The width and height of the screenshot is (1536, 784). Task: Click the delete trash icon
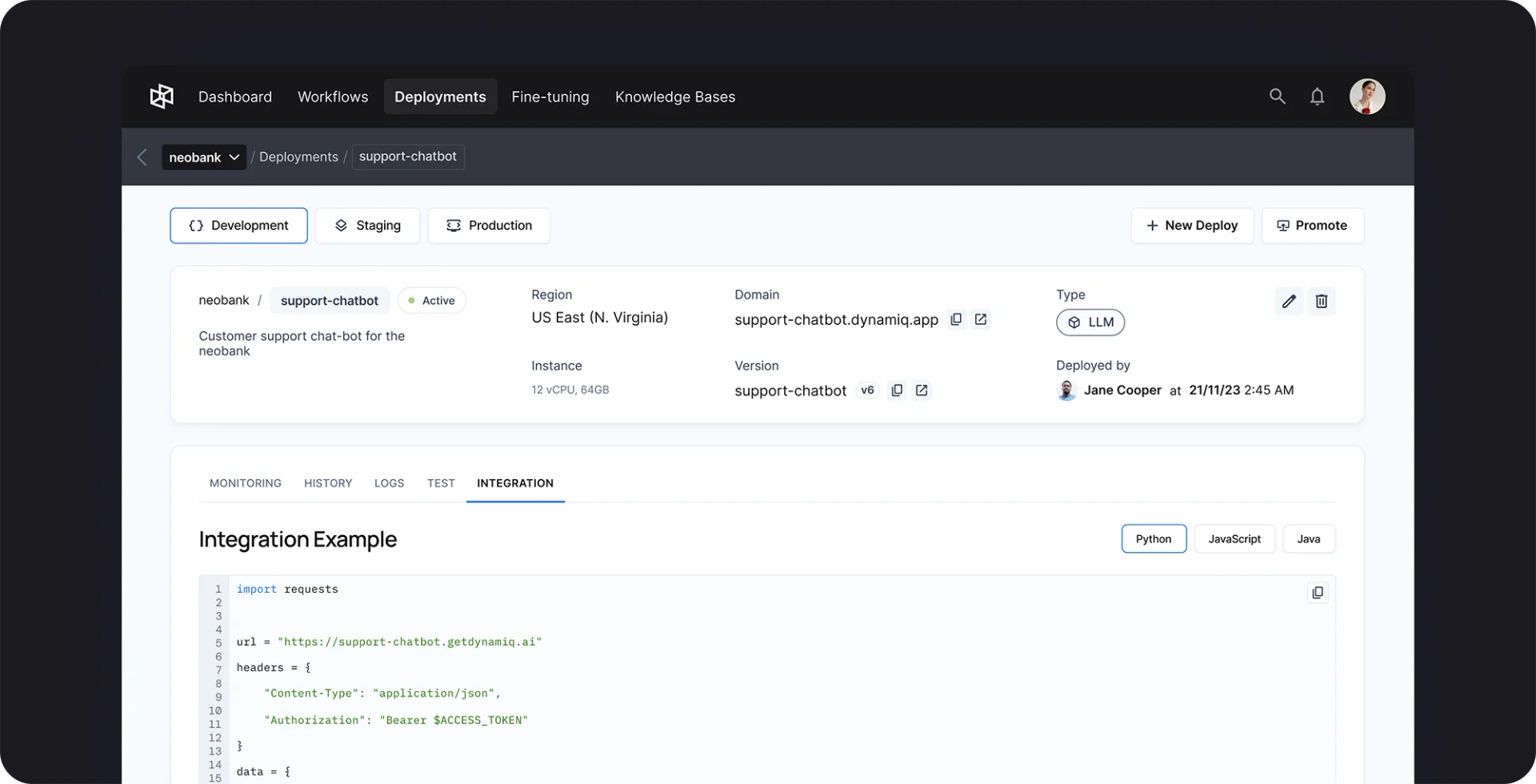[x=1321, y=302]
